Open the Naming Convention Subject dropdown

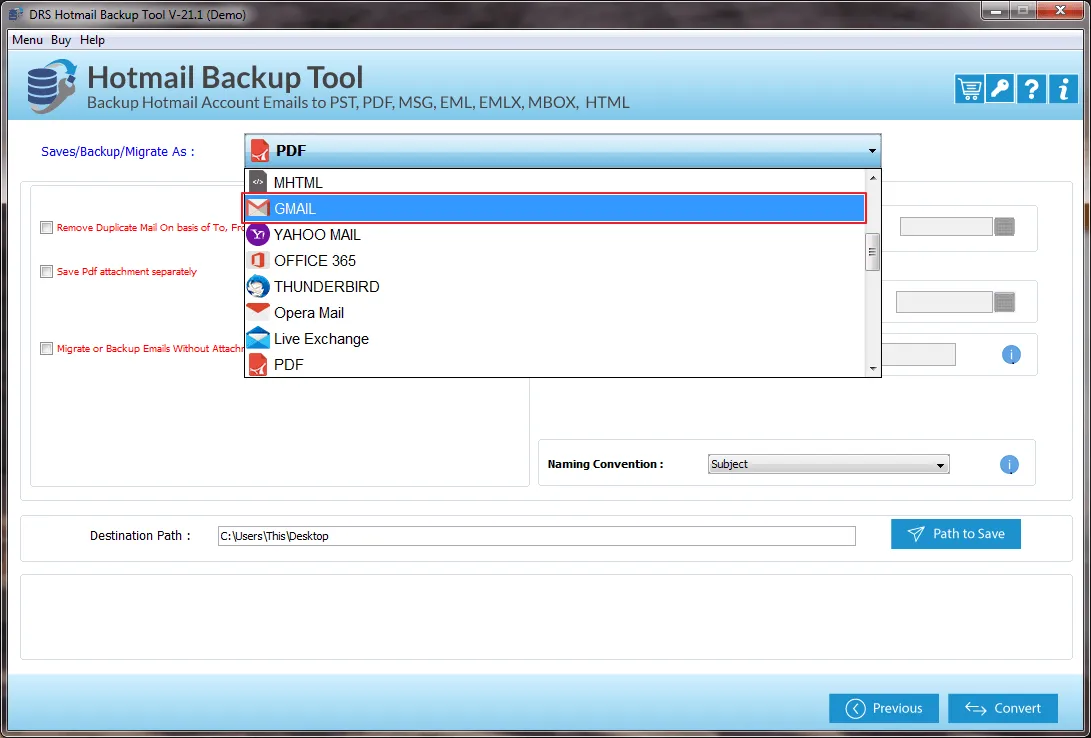tap(828, 465)
